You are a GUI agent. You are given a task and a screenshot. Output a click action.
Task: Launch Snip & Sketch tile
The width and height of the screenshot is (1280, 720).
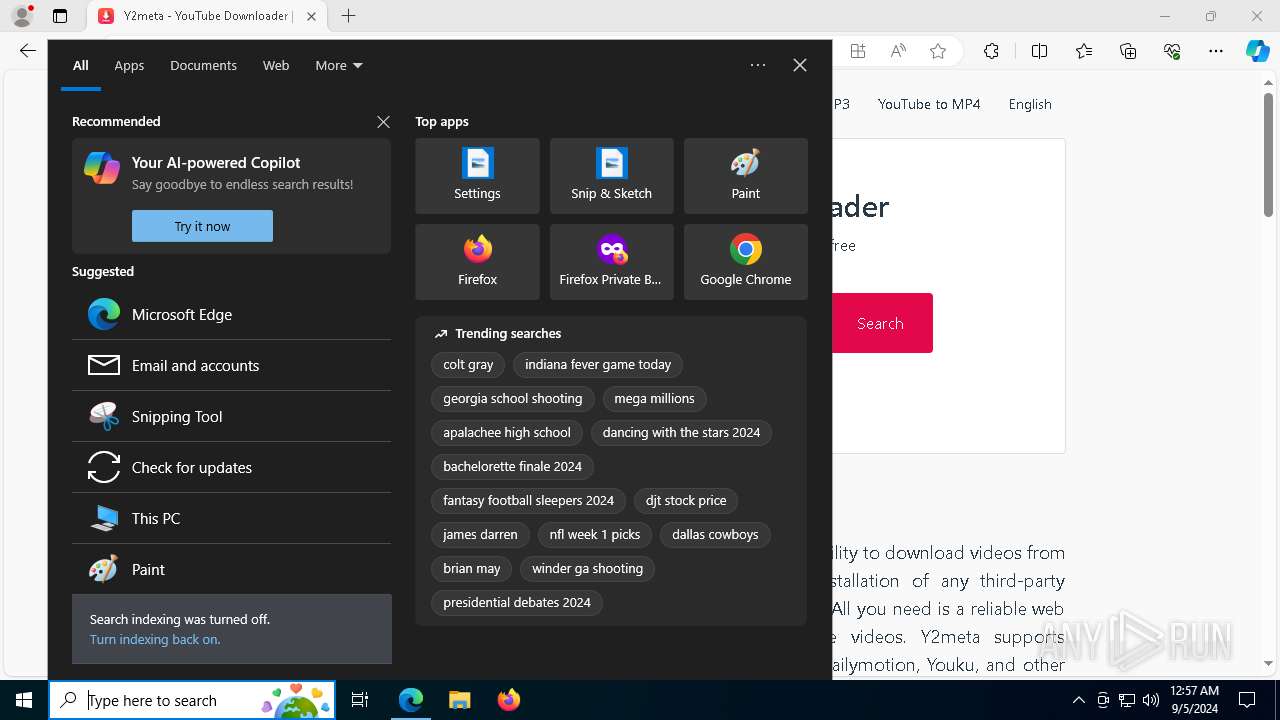tap(611, 176)
